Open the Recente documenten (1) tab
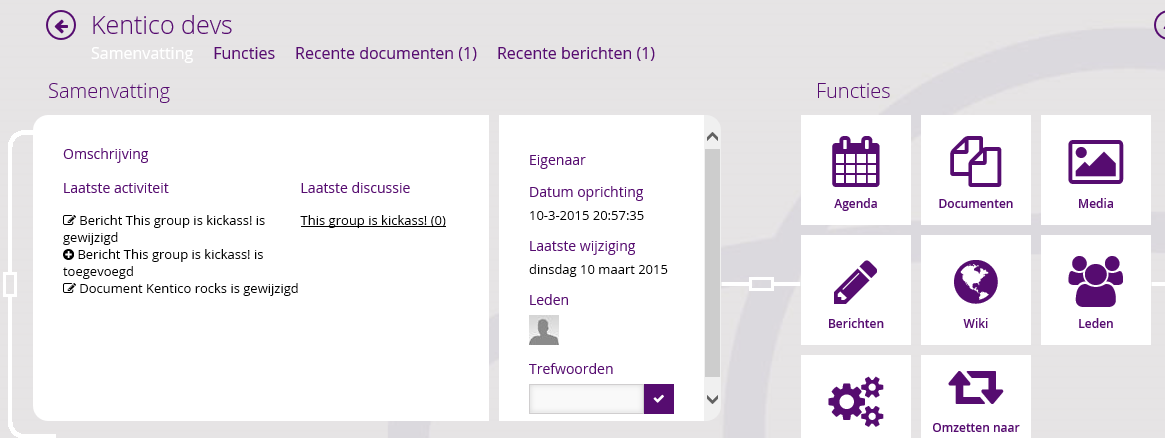 (386, 53)
